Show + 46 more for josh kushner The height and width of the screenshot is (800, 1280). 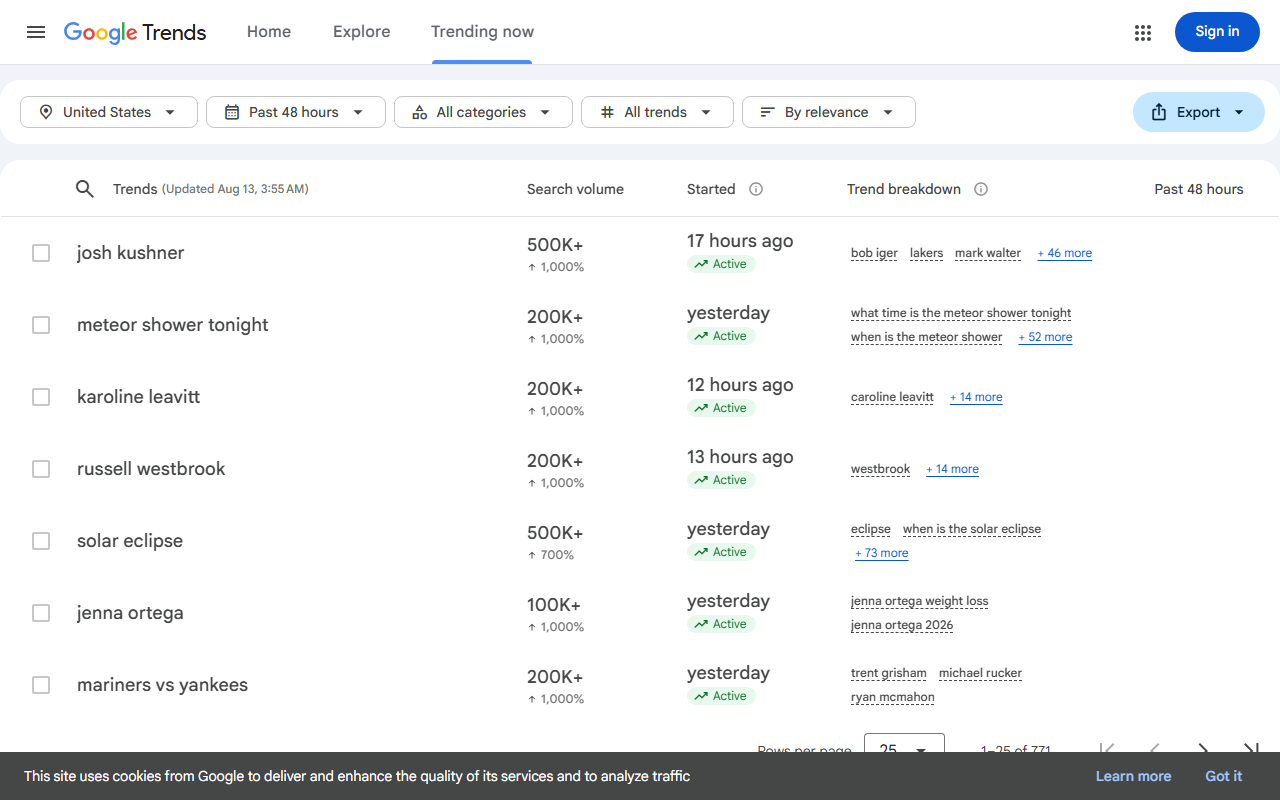point(1065,253)
